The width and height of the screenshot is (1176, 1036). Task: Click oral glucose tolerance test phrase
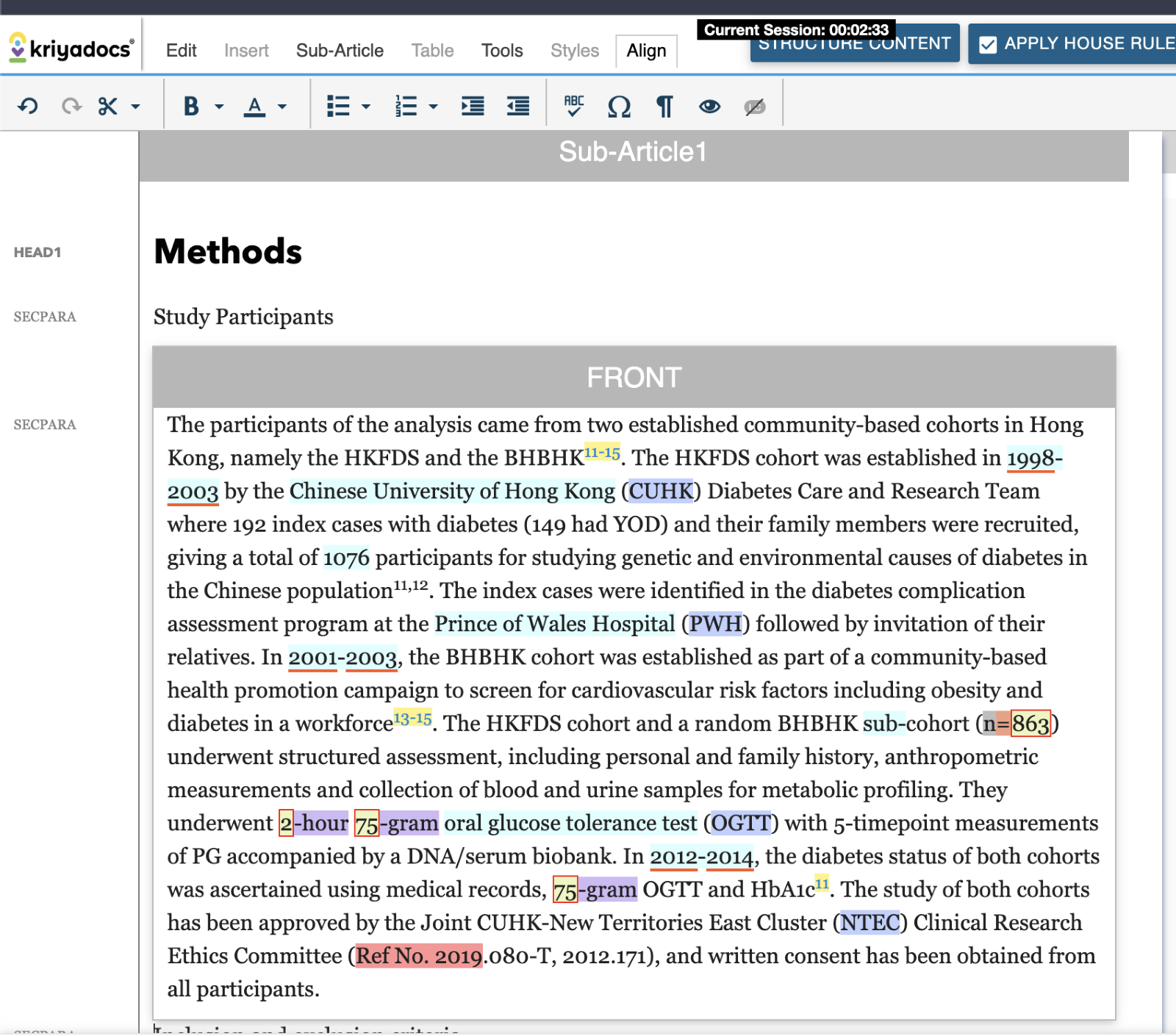(x=571, y=823)
